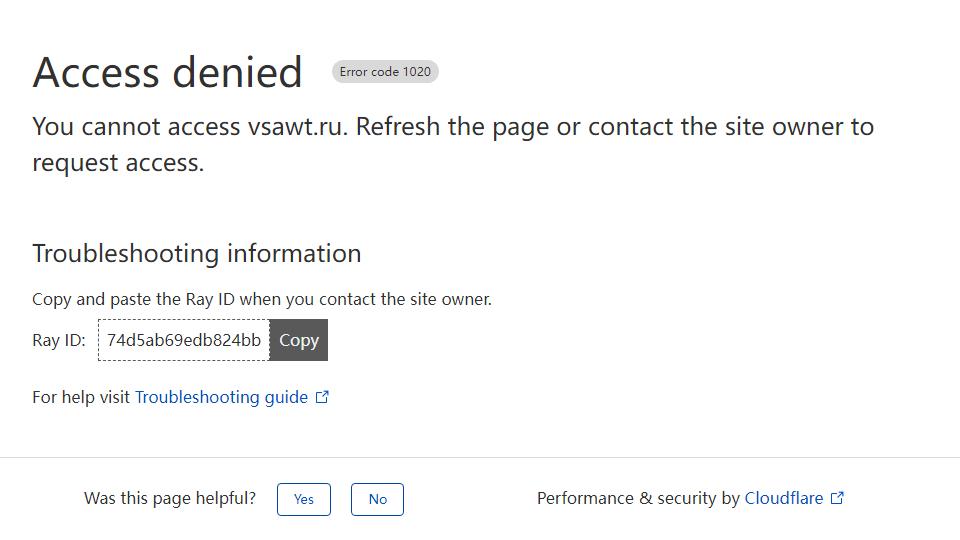Viewport: 960px width, 540px height.
Task: Answer Yes to the helpful page question
Action: pos(303,499)
